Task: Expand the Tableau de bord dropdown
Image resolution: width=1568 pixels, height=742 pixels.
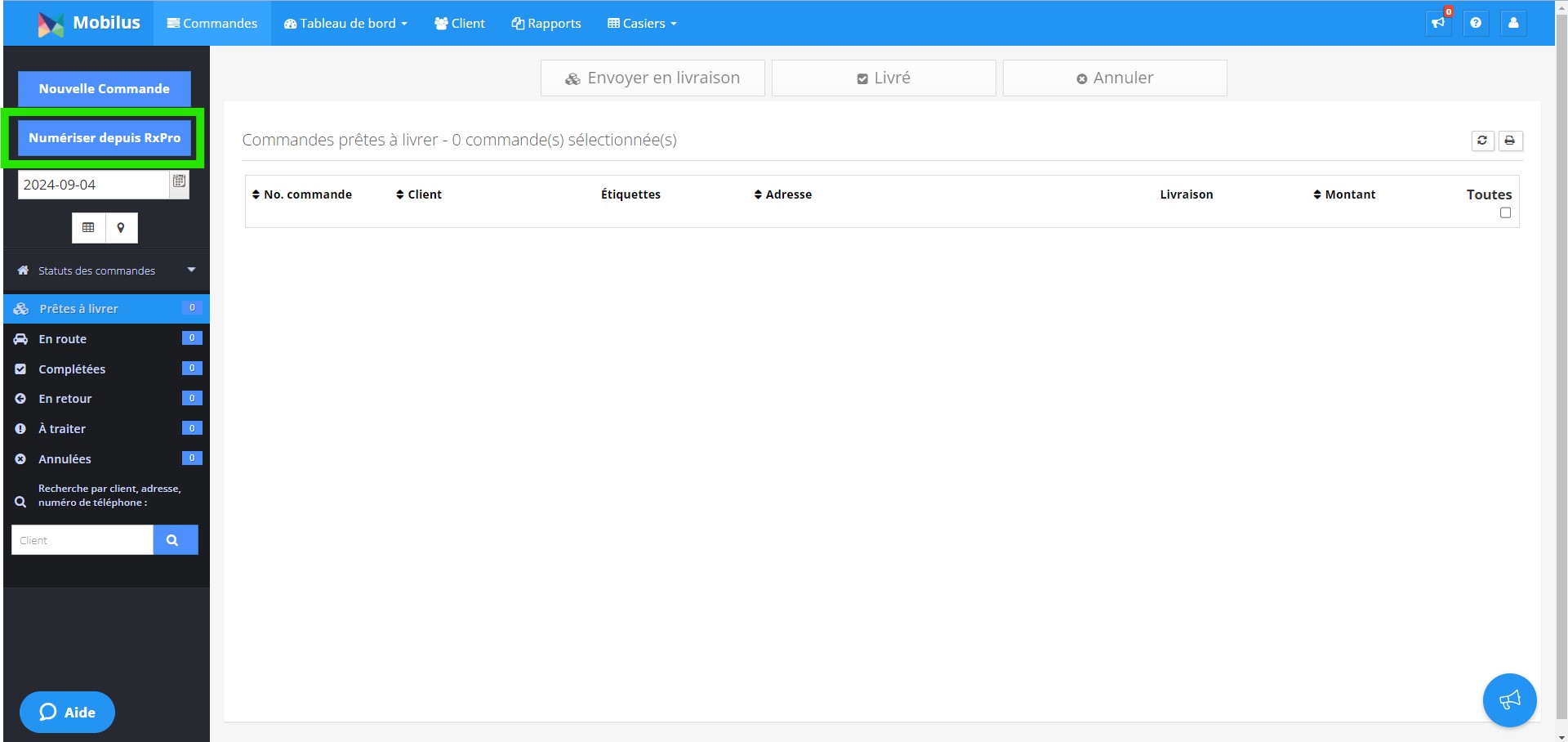Action: pos(345,23)
